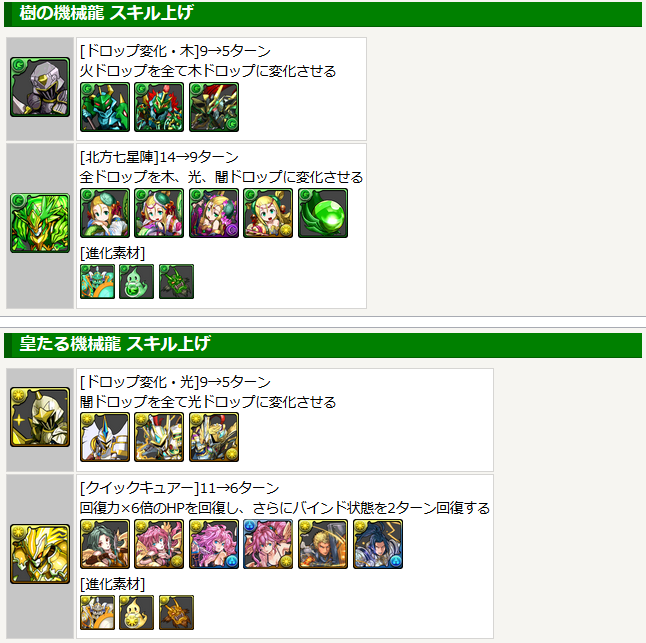Click the teal mech evolution material thumbnail
This screenshot has height=643, width=646.
[x=97, y=281]
